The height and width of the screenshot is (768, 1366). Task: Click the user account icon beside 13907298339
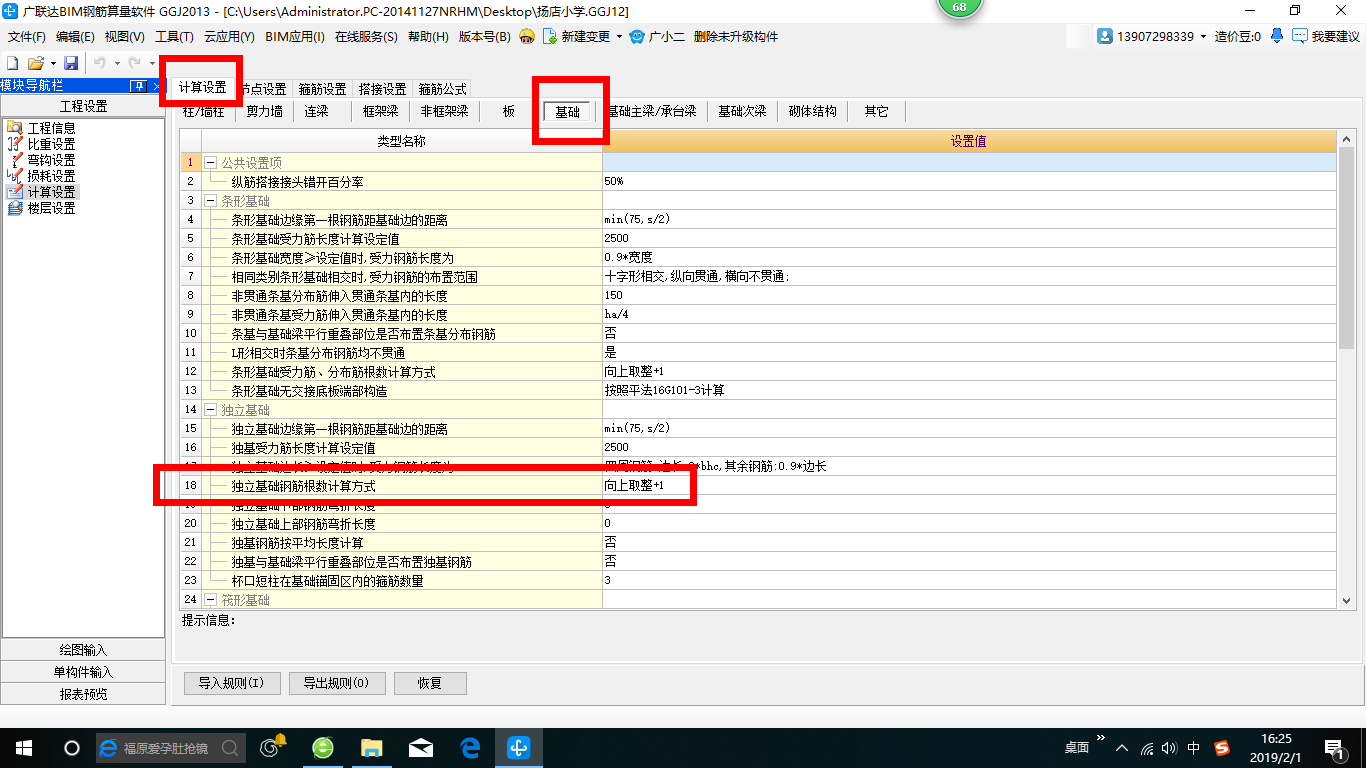tap(1105, 36)
